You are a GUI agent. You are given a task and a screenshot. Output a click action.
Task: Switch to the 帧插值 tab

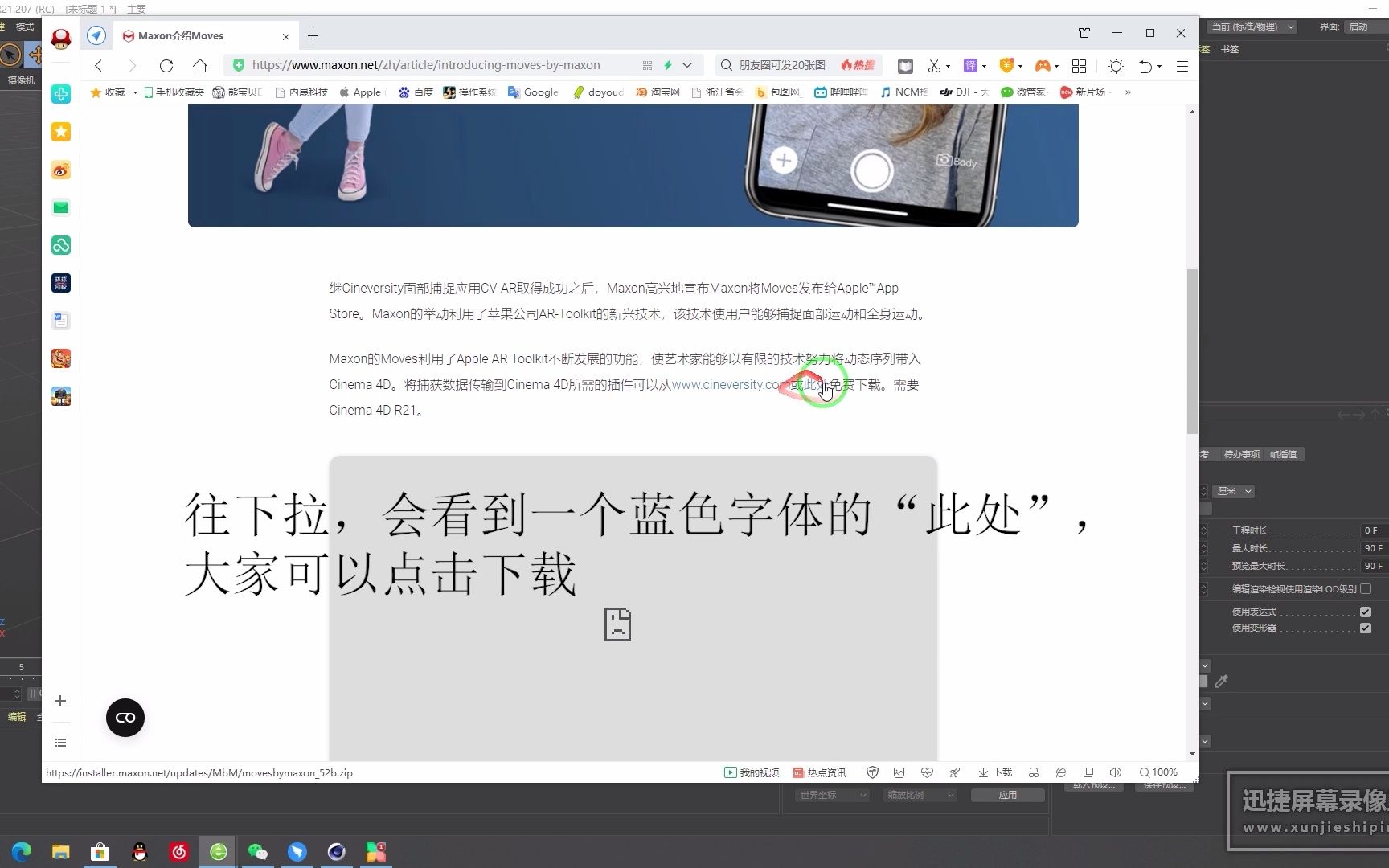[1285, 454]
